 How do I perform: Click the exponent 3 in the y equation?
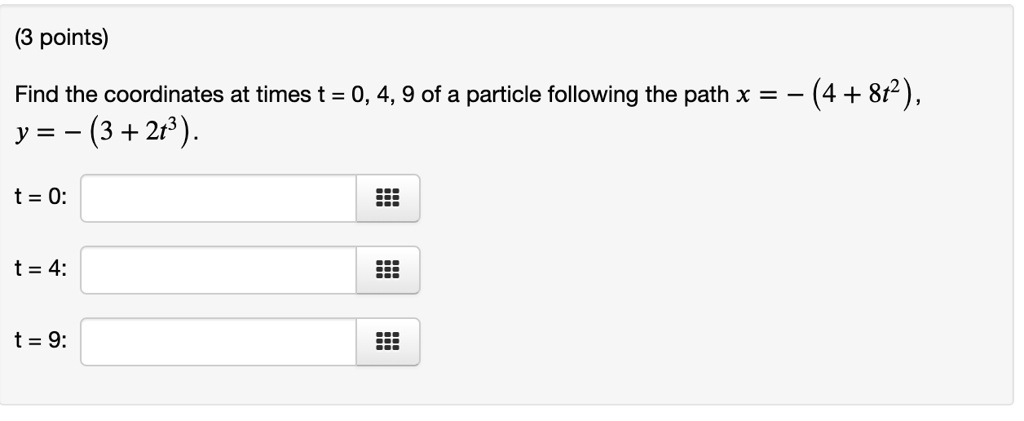coord(170,126)
